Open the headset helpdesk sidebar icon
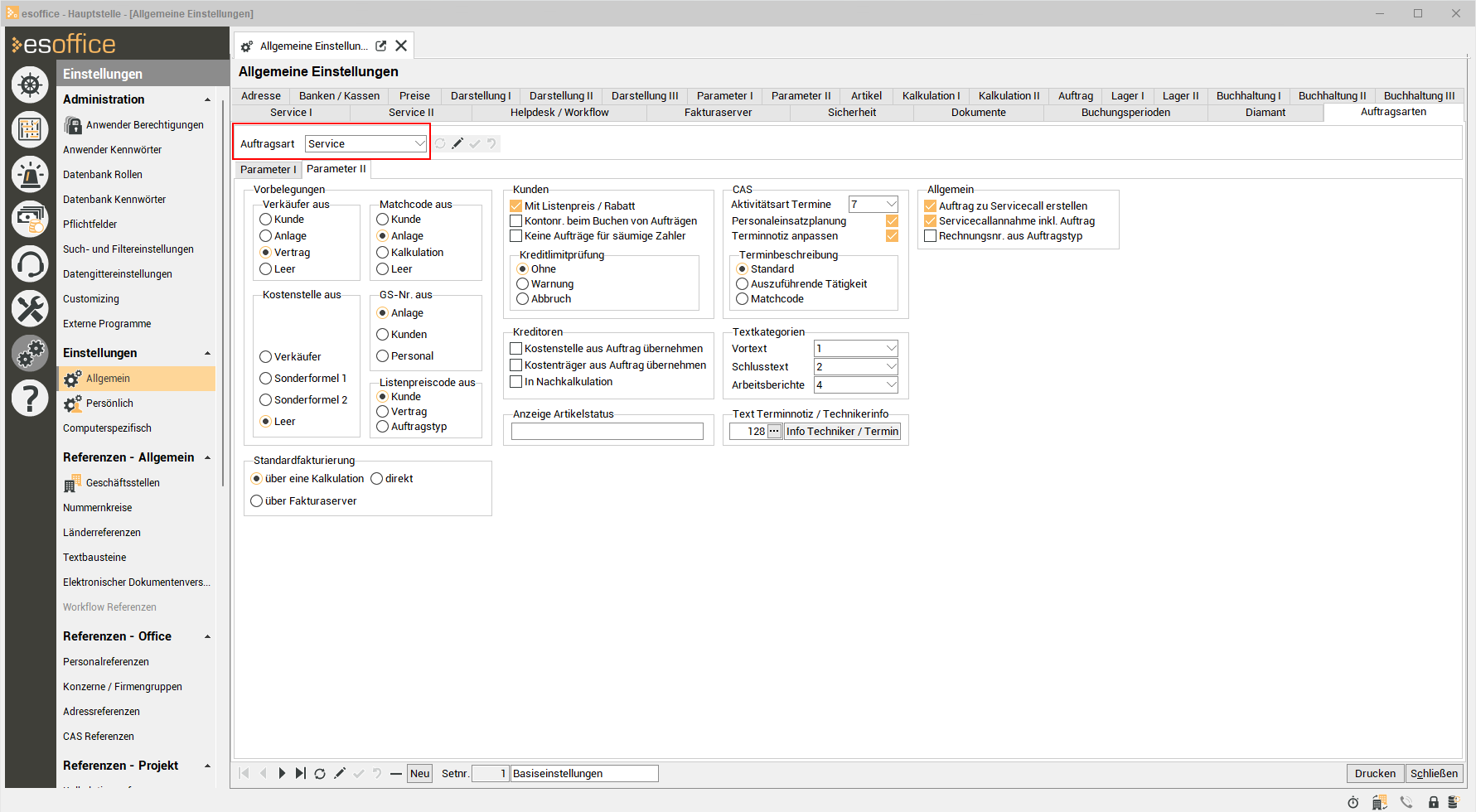 pyautogui.click(x=30, y=263)
